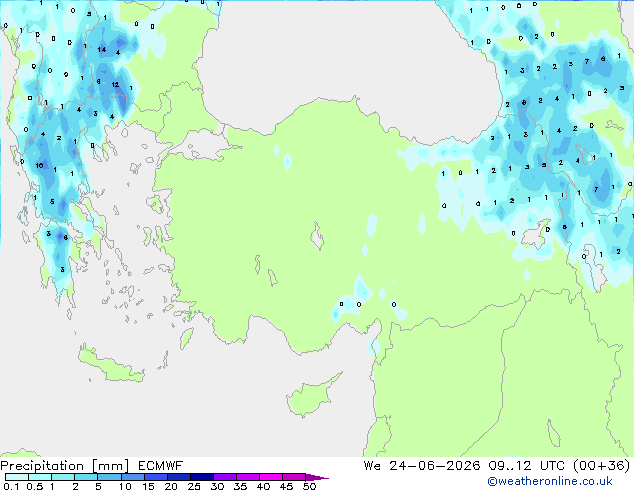Click legend scale label '15'

148,486
